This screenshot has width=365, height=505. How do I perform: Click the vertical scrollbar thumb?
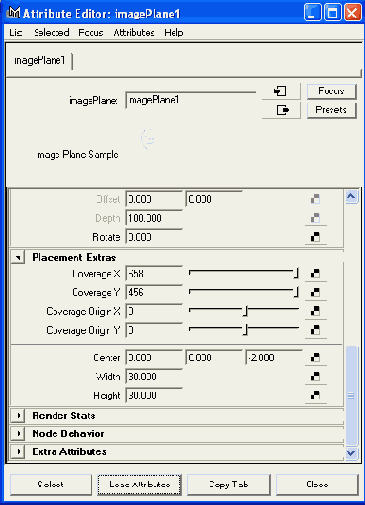[x=351, y=396]
